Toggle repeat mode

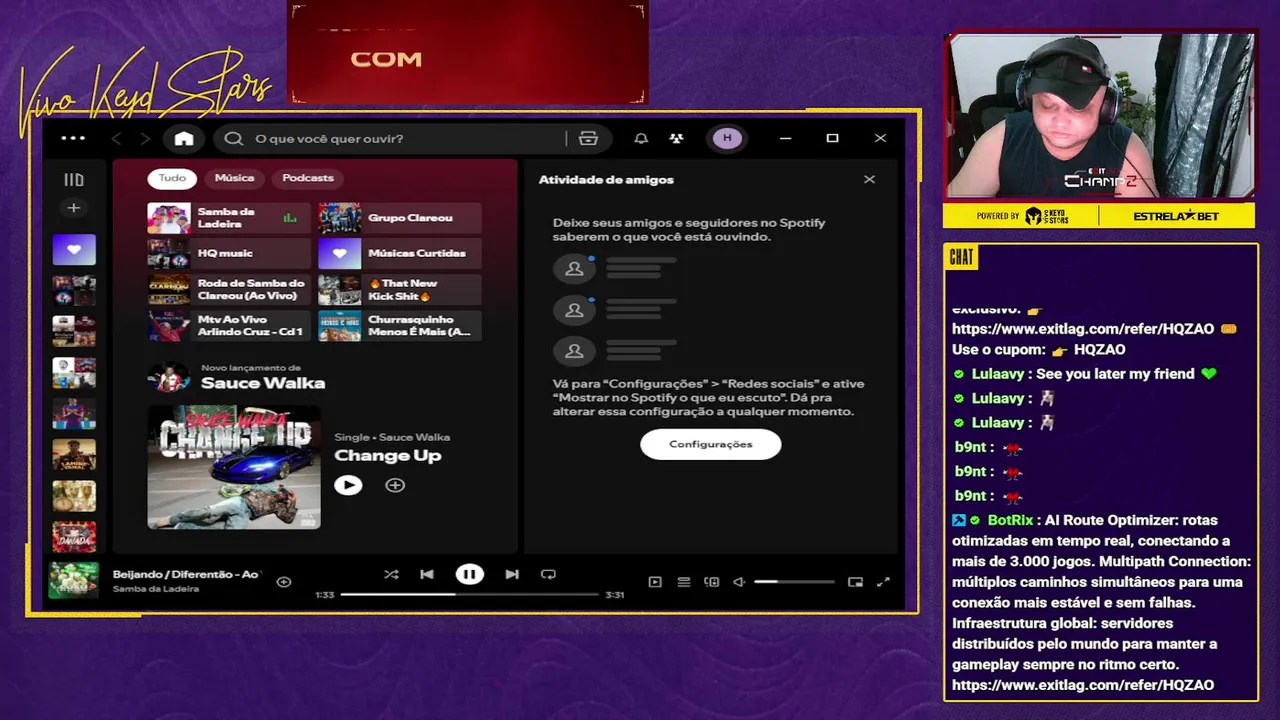pos(548,574)
